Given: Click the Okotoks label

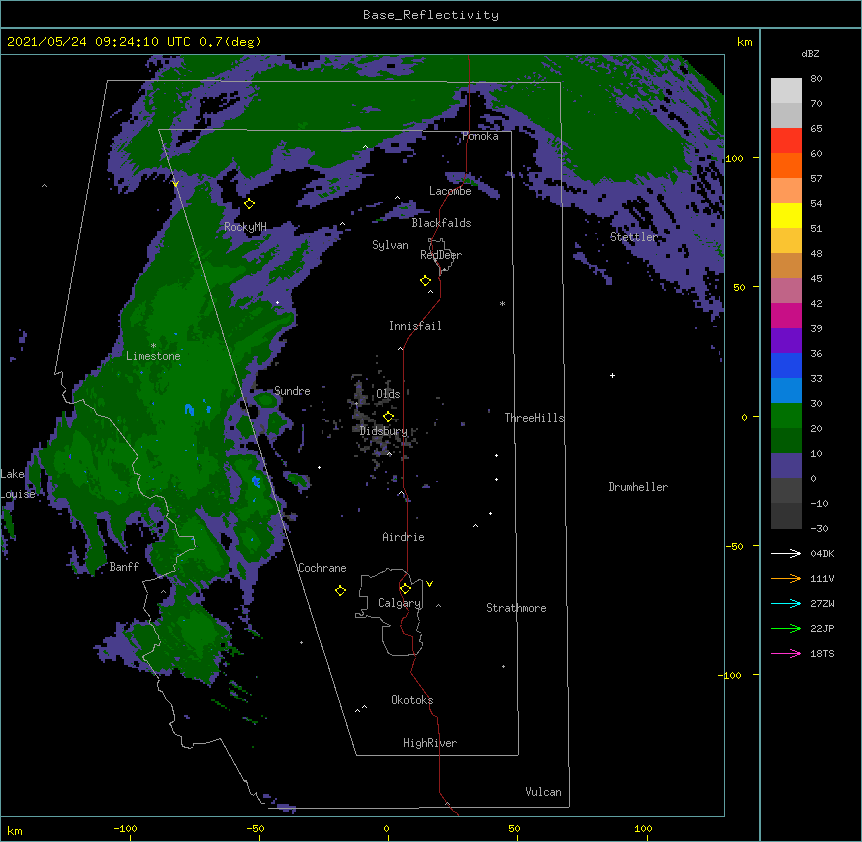Looking at the screenshot, I should coord(412,700).
